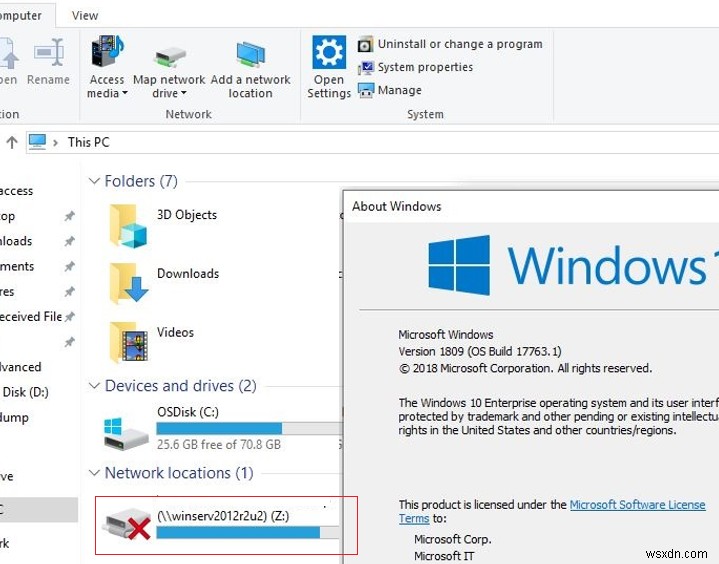Select Disk (D:) in navigation pane
Viewport: 719px width, 564px height.
tap(25, 392)
